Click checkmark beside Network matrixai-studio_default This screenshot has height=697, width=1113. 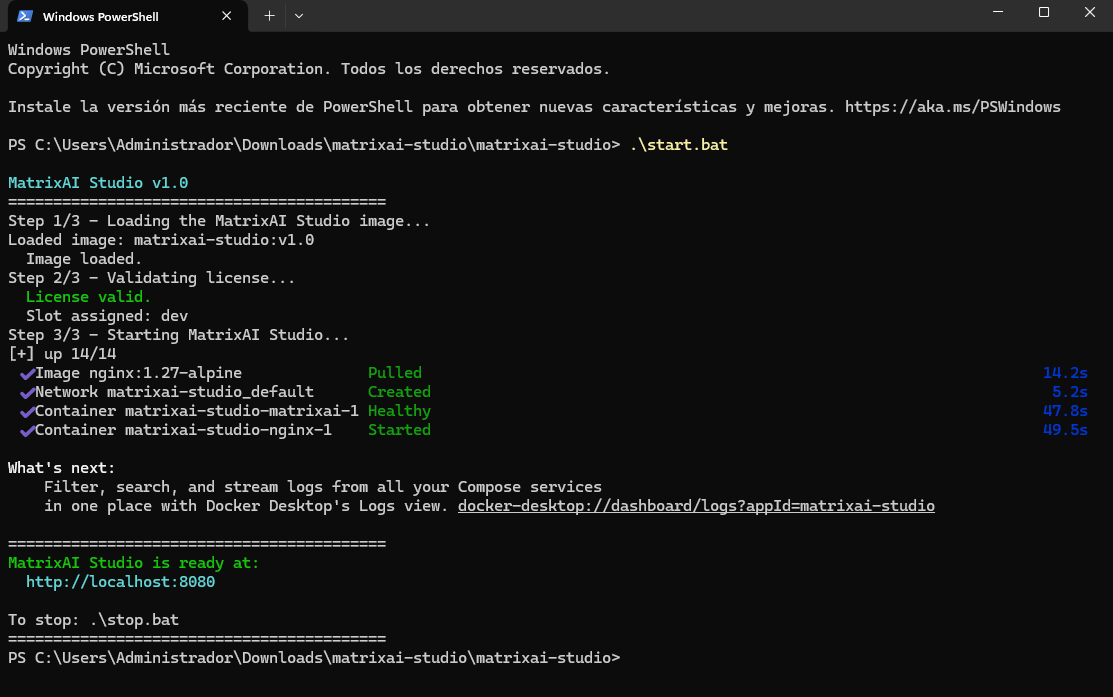[27, 393]
